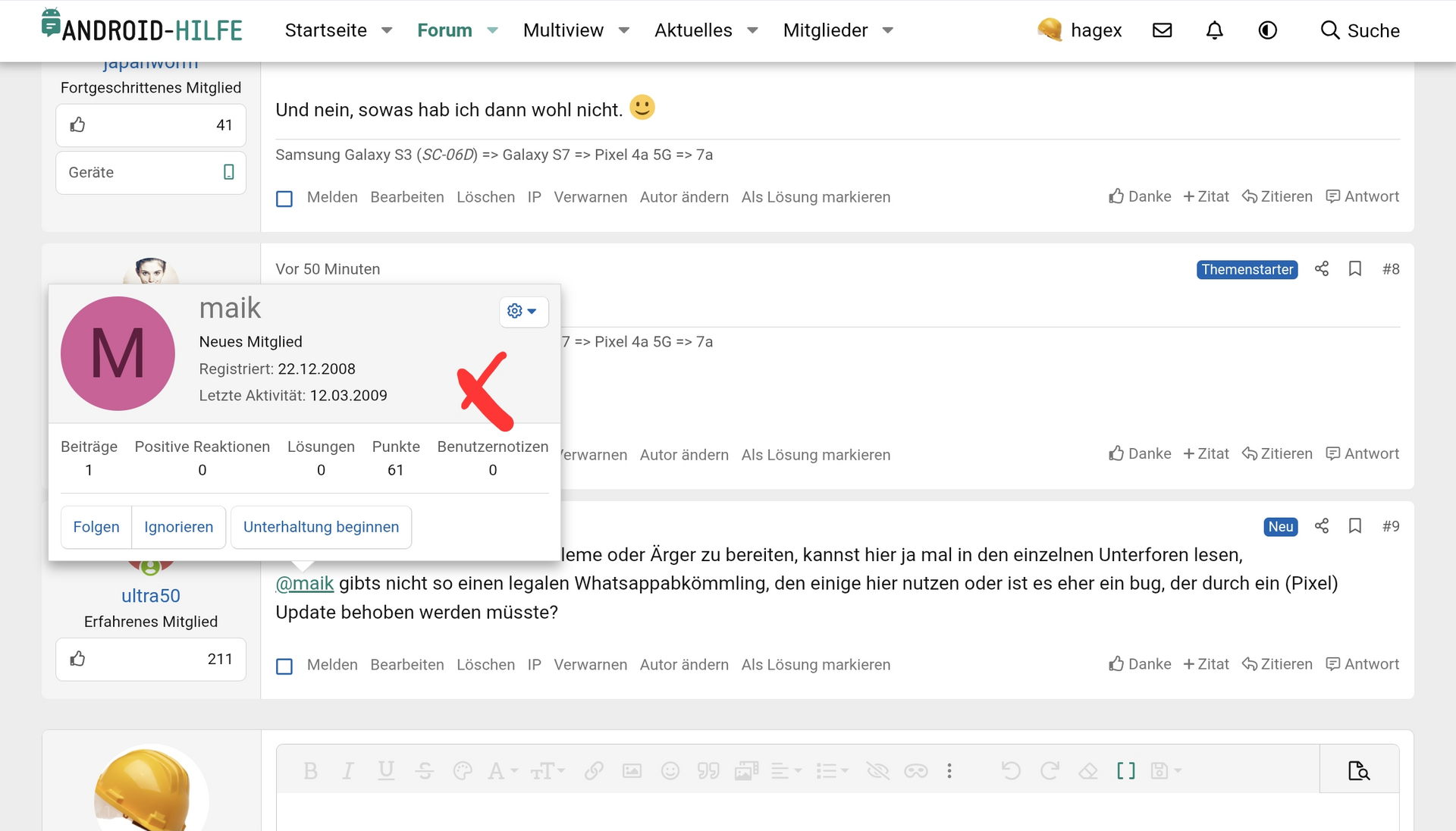
Task: Open the Multiview menu item
Action: (x=563, y=30)
